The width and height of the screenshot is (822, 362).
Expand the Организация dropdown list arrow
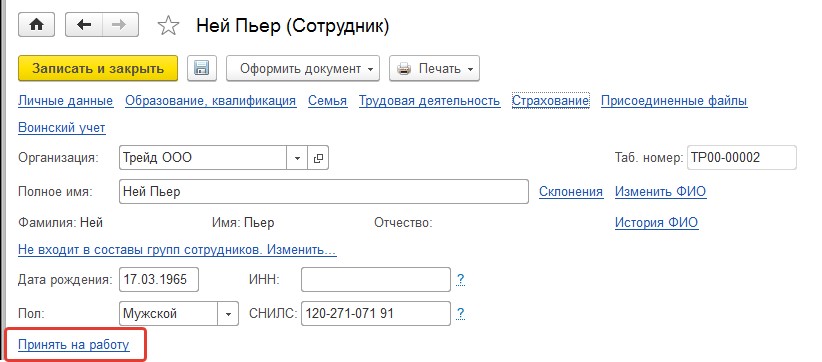pos(297,158)
